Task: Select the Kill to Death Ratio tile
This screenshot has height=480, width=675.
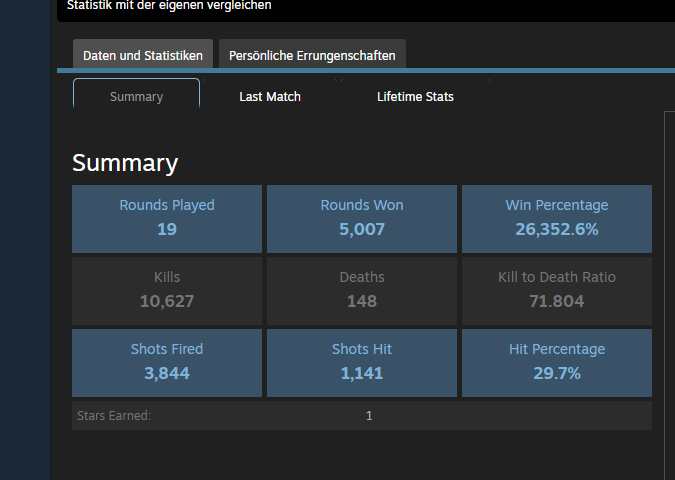Action: click(556, 290)
